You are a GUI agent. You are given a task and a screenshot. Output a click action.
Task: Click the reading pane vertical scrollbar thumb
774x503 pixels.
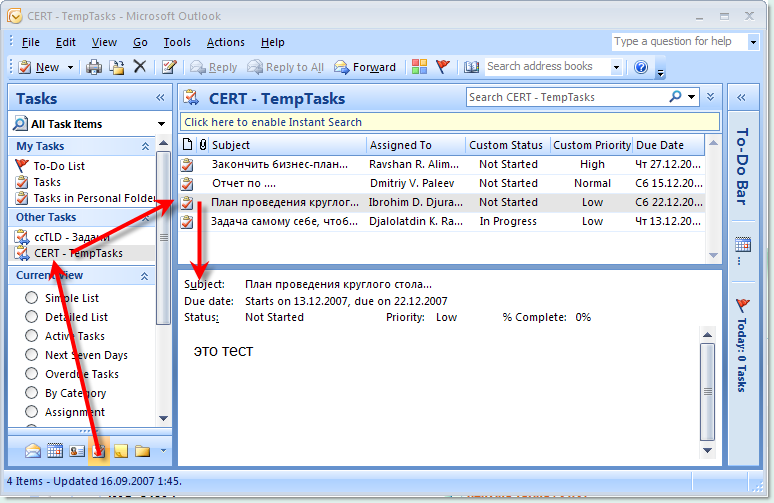click(x=707, y=392)
